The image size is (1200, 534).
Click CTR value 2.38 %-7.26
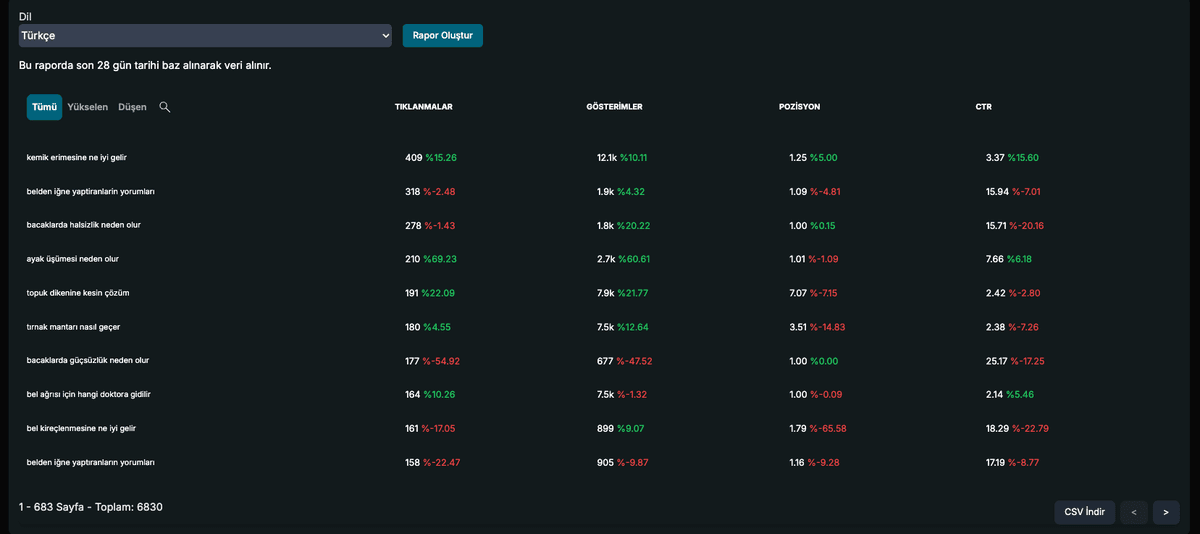pyautogui.click(x=1012, y=327)
